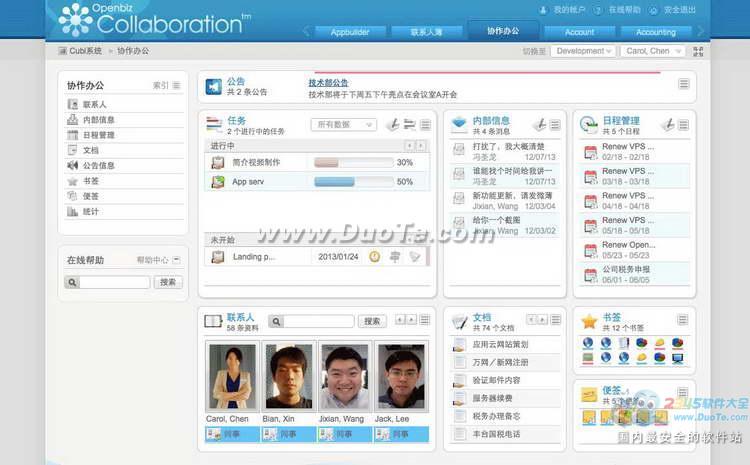This screenshot has width=750, height=465.
Task: Click the App serv 50% progress bar
Action: point(353,182)
